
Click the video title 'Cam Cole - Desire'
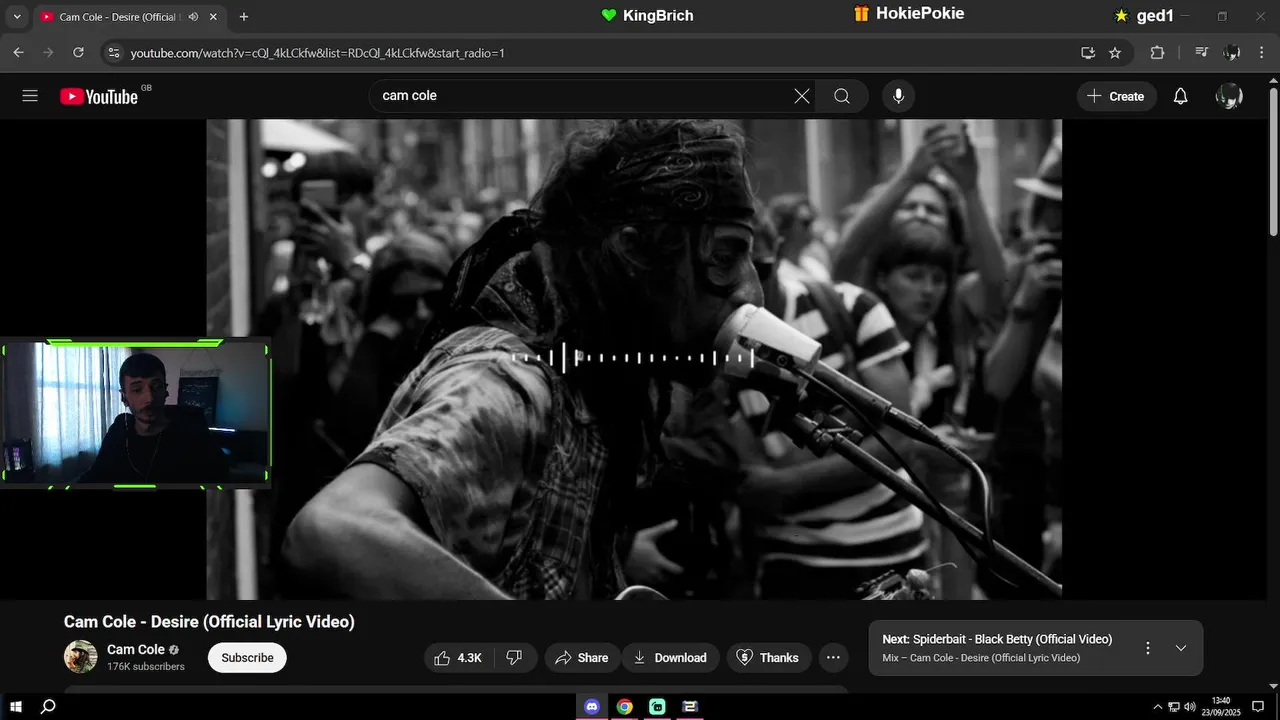(x=209, y=622)
